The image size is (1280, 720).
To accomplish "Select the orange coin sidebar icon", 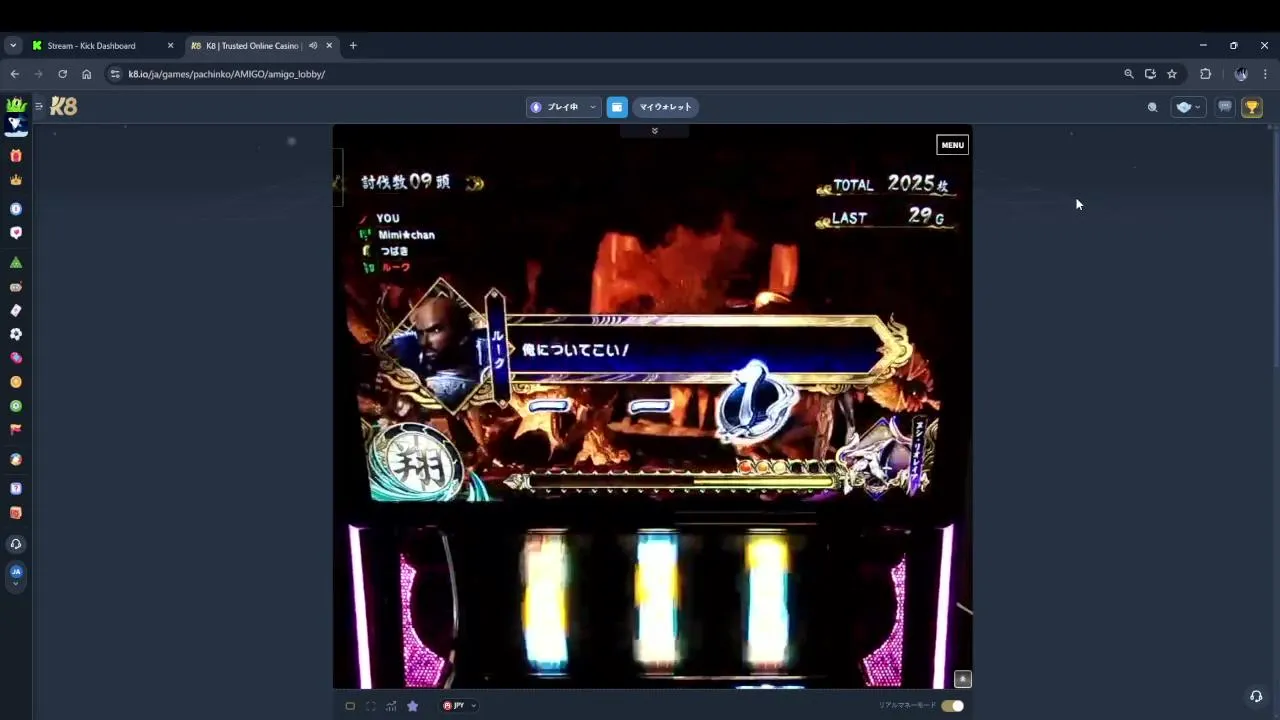I will pyautogui.click(x=15, y=382).
